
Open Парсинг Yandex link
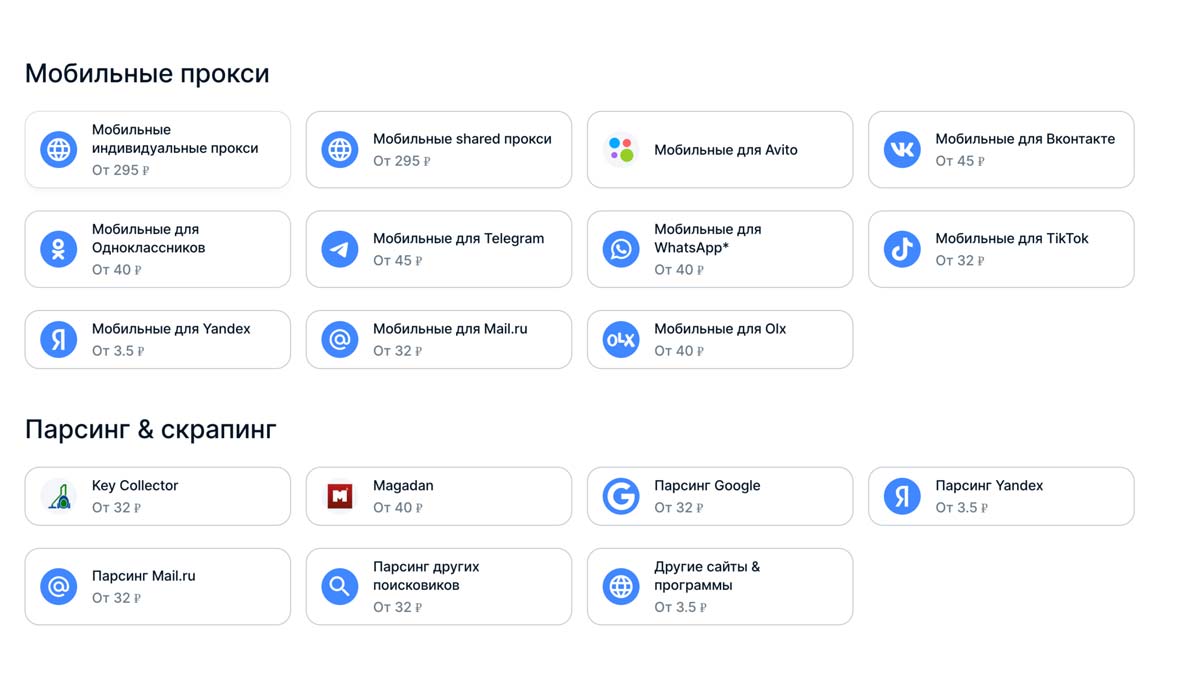point(989,486)
